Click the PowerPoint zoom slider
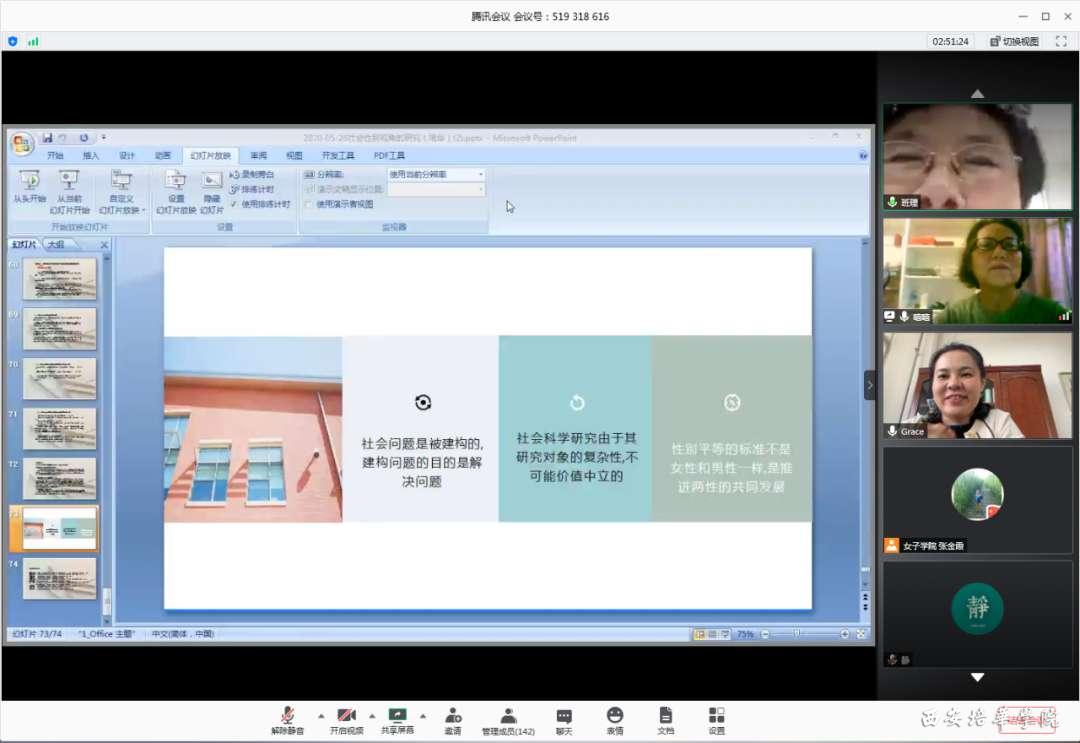Image resolution: width=1080 pixels, height=743 pixels. pos(798,634)
